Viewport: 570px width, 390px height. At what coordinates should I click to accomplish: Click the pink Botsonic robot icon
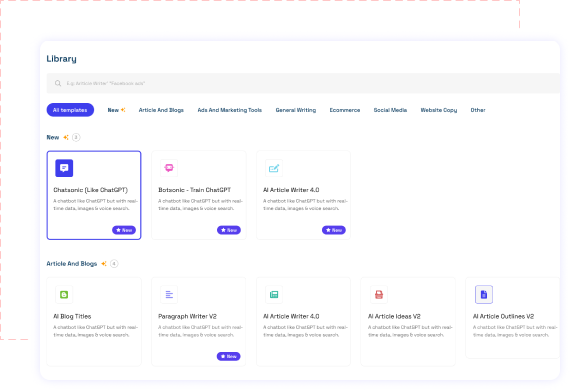point(169,168)
